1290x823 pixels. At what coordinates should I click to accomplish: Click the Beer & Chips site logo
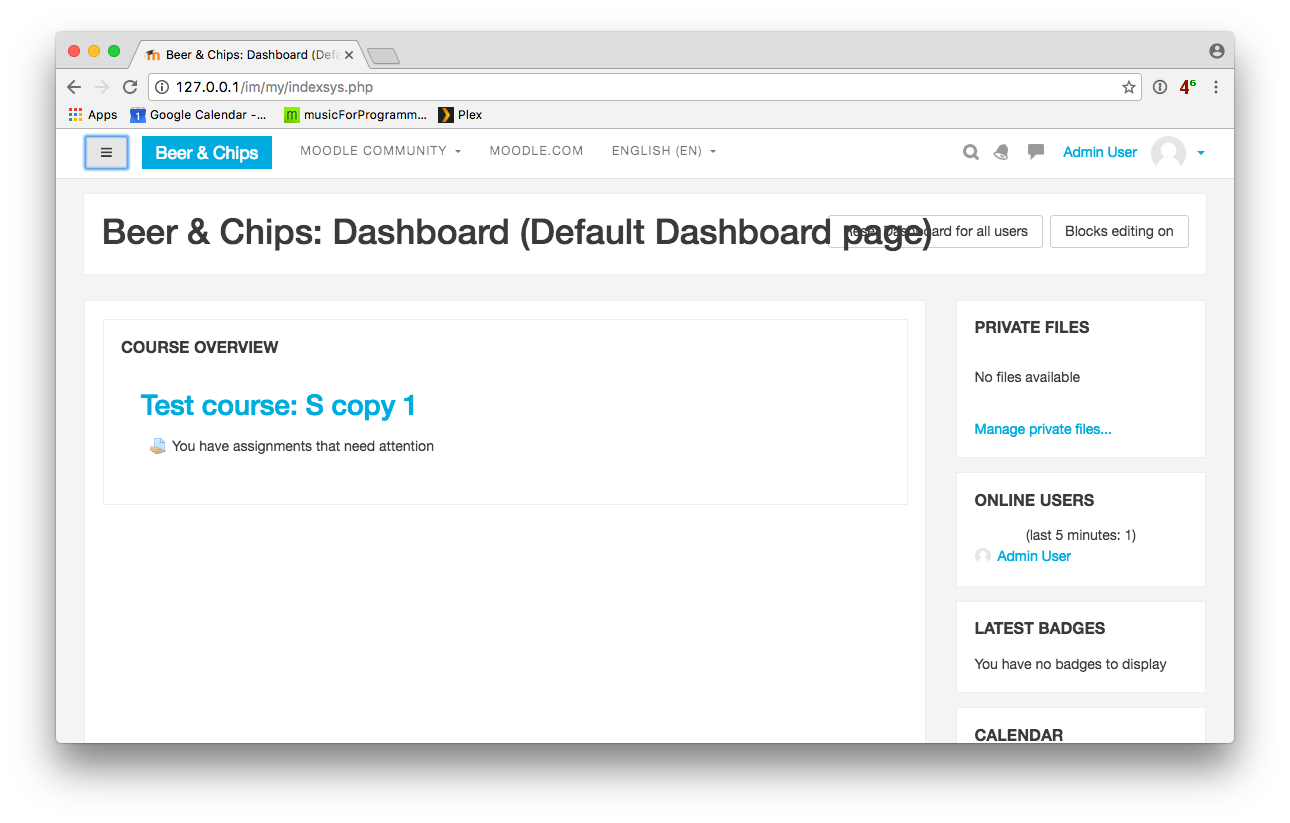point(207,153)
